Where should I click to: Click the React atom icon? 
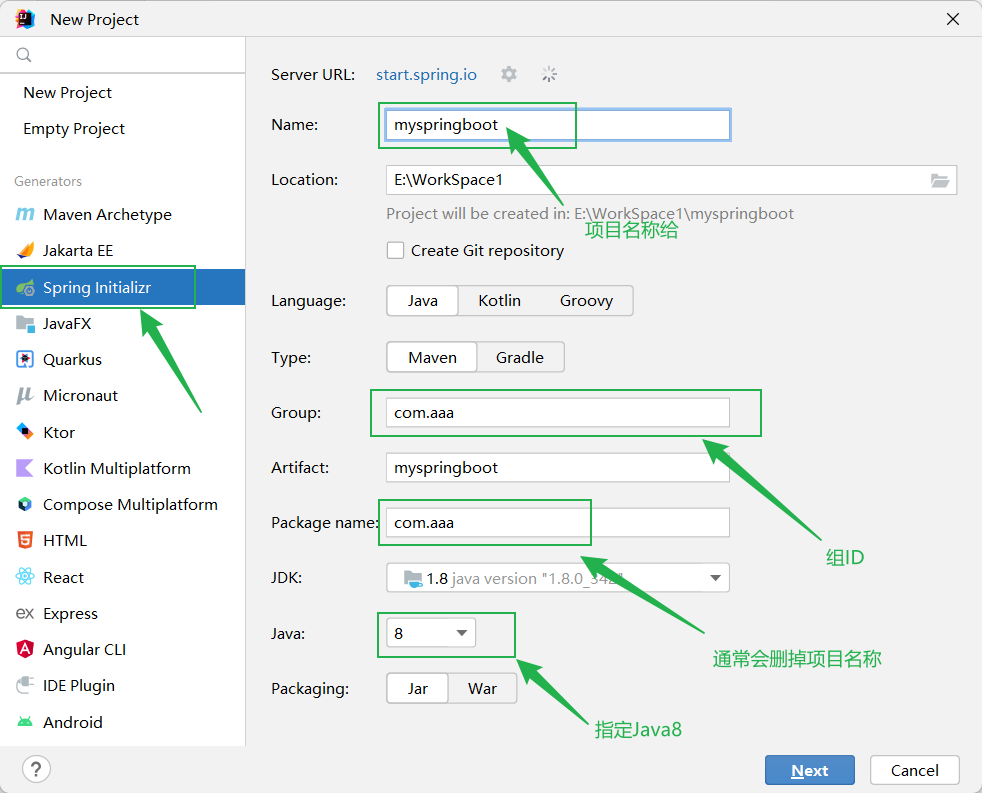[x=25, y=576]
